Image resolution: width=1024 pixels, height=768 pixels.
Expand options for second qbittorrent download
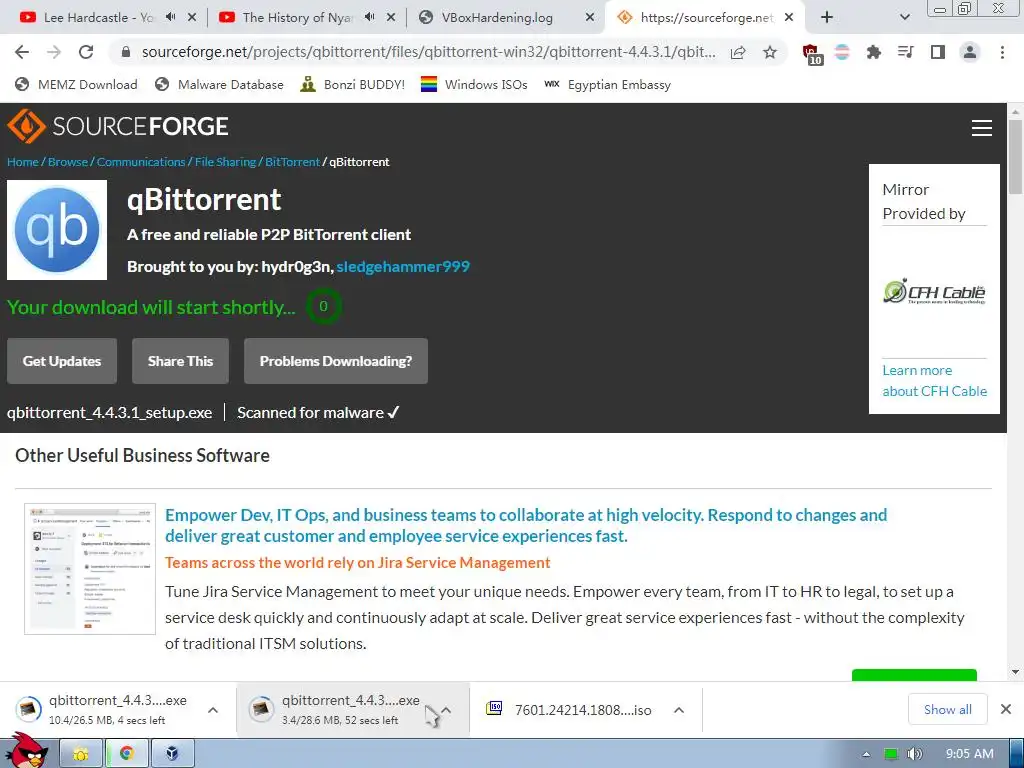(x=446, y=710)
